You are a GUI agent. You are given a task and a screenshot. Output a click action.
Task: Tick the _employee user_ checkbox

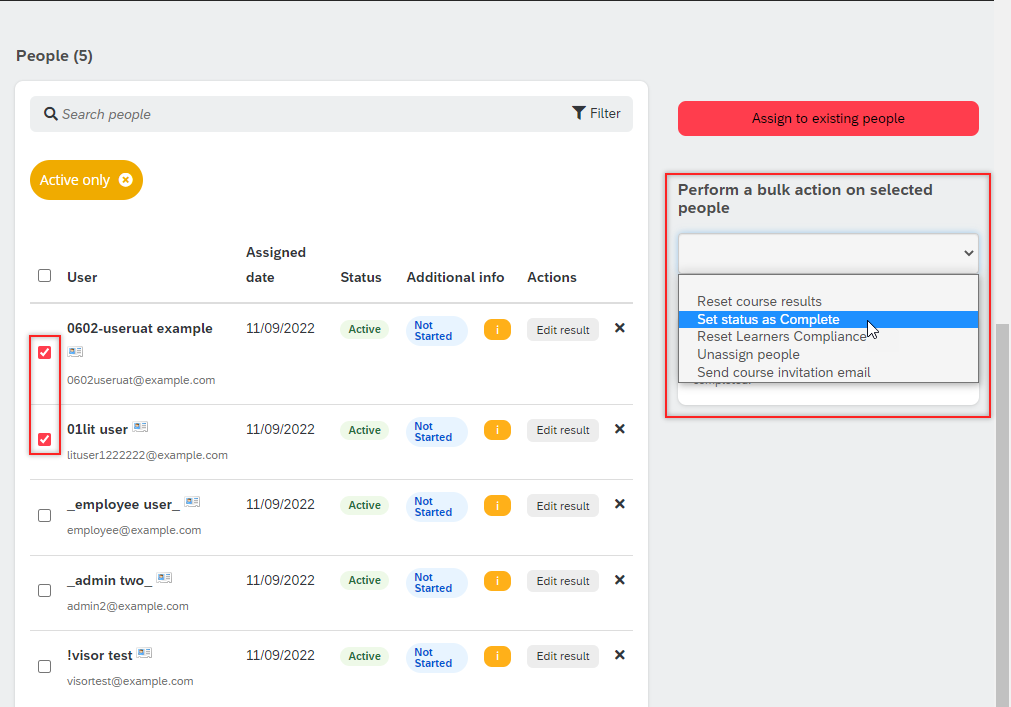tap(44, 516)
